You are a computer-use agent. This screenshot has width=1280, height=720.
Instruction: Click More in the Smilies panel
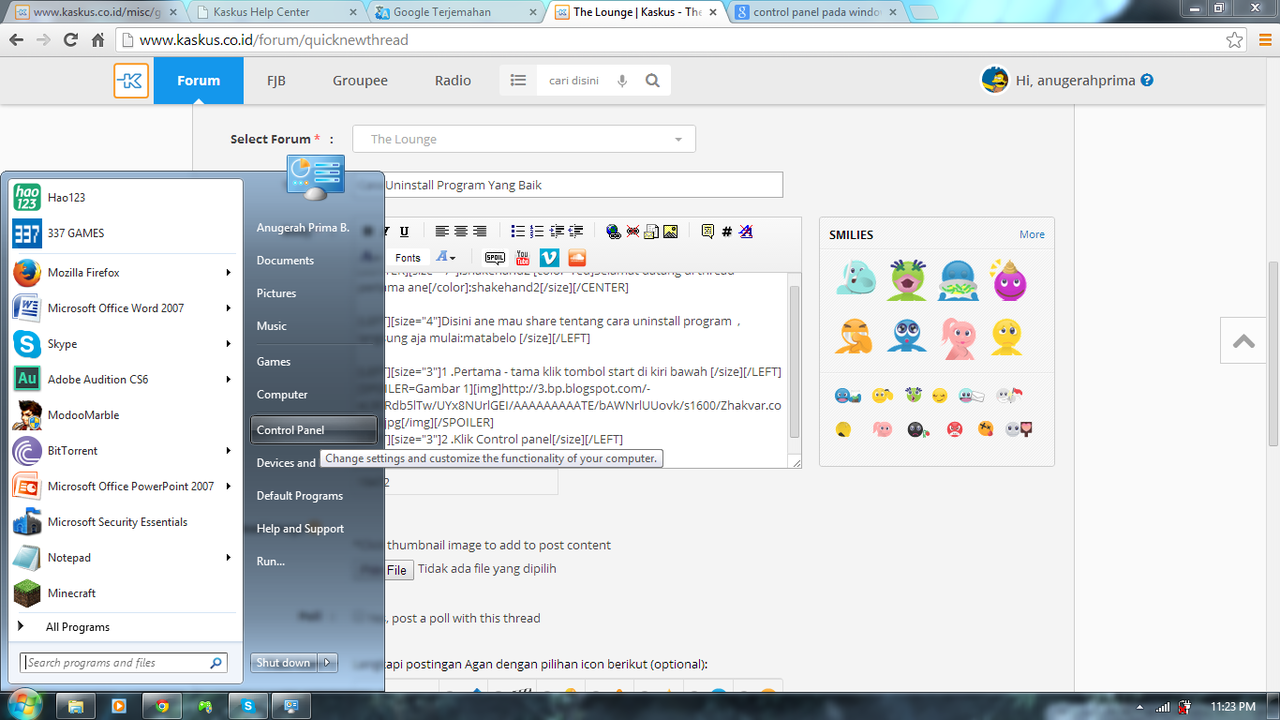click(x=1032, y=234)
